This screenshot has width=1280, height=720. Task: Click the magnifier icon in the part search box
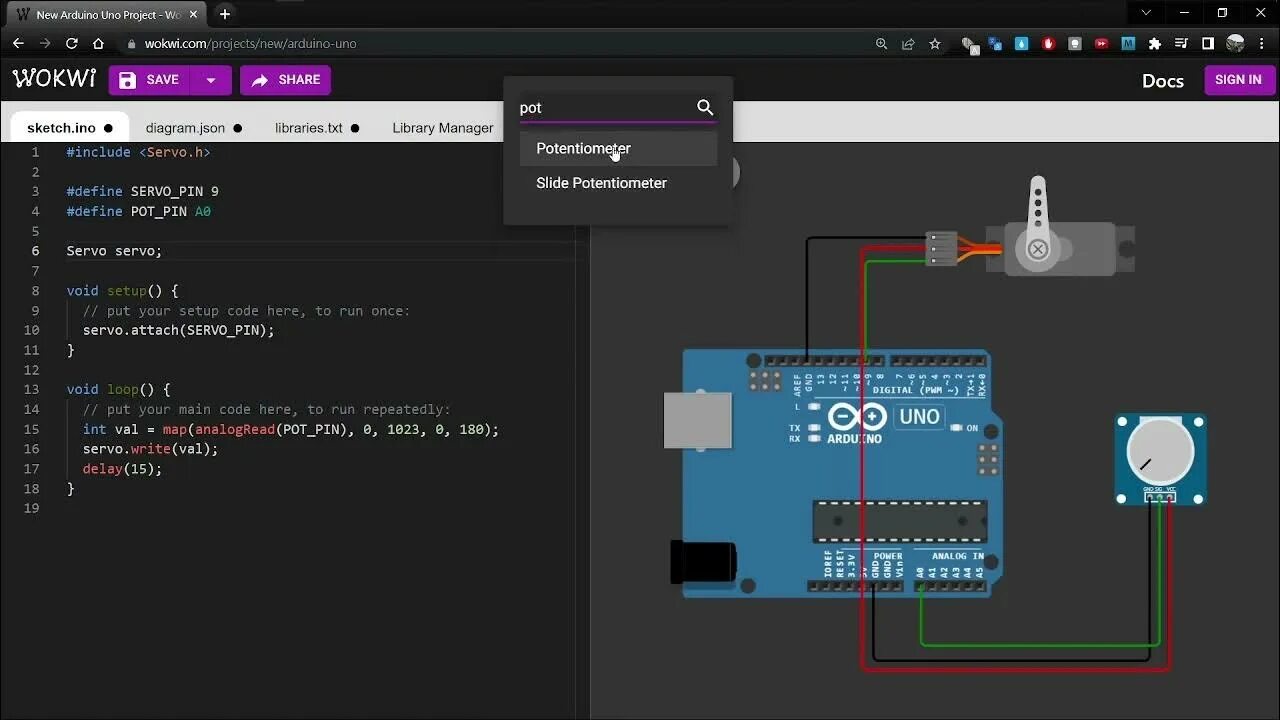(705, 108)
